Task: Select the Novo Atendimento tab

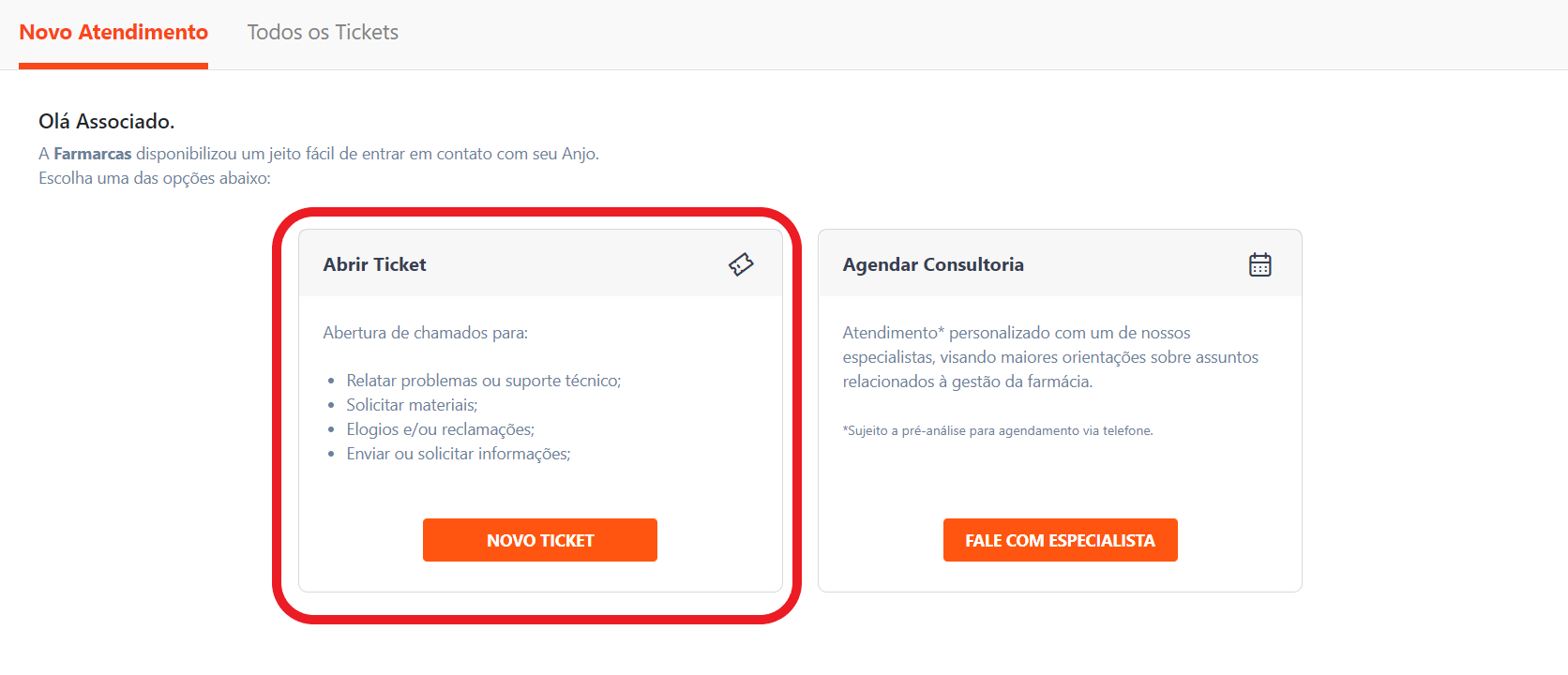Action: [x=113, y=33]
